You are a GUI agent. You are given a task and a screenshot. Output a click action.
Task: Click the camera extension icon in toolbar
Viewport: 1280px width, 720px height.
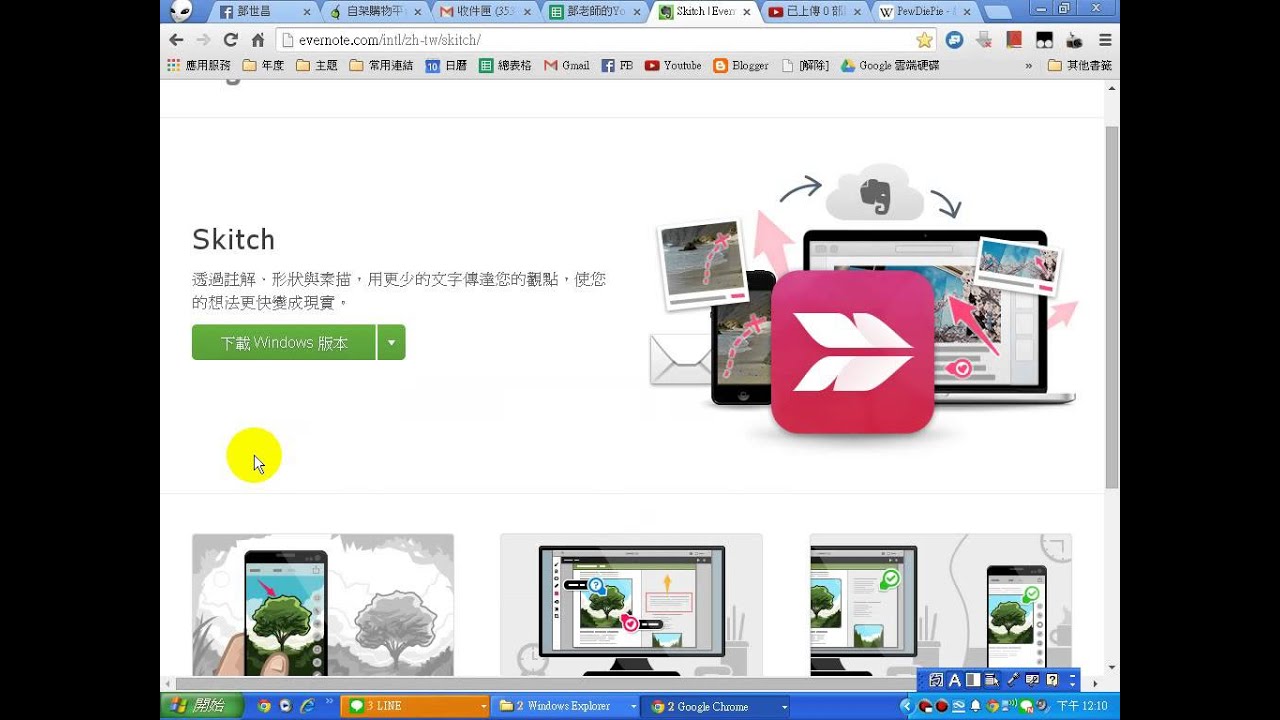pyautogui.click(x=1075, y=40)
